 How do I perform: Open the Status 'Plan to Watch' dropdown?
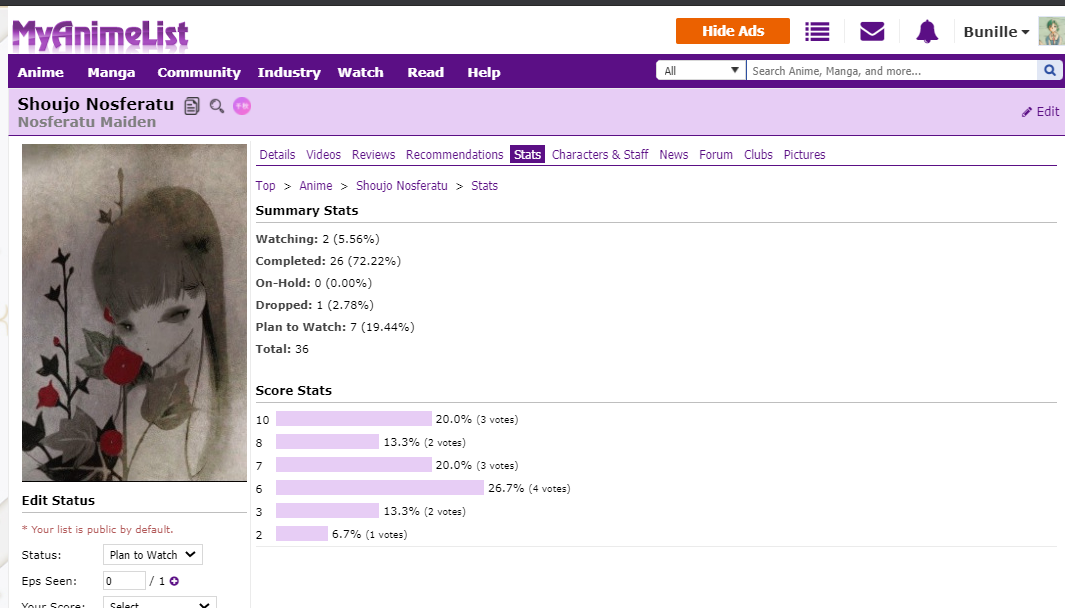(153, 555)
